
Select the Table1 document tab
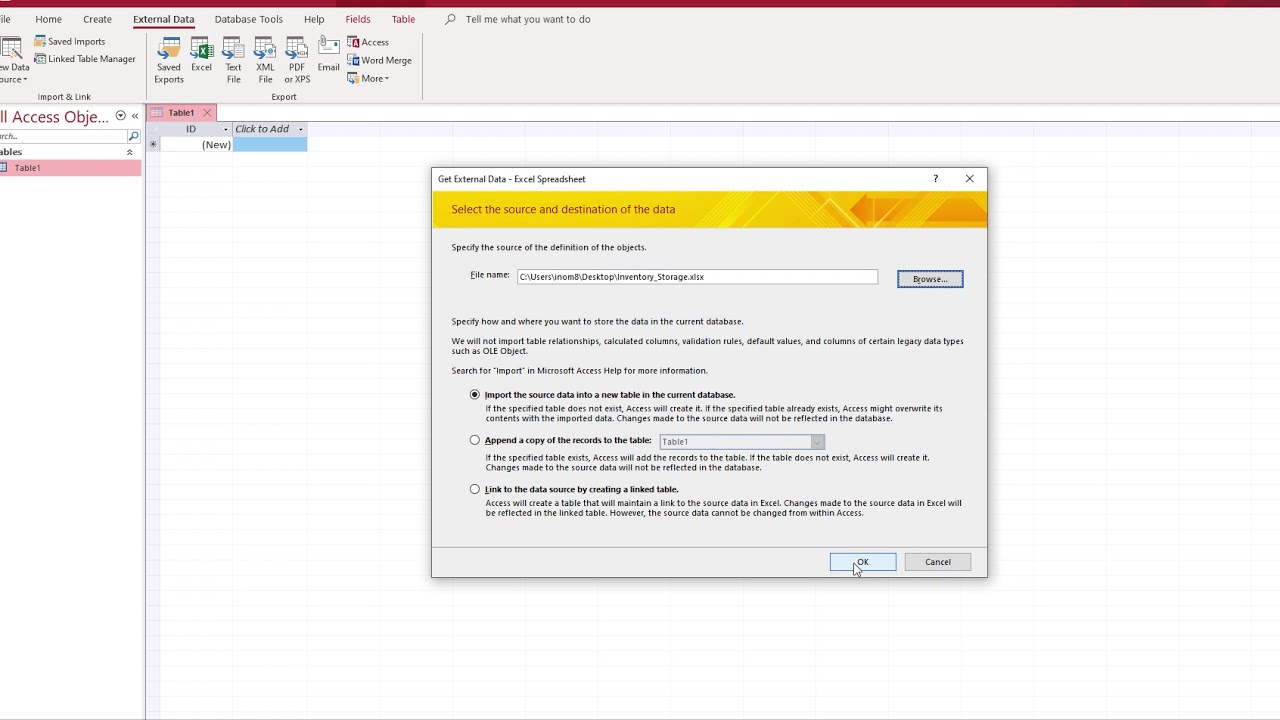(x=181, y=113)
